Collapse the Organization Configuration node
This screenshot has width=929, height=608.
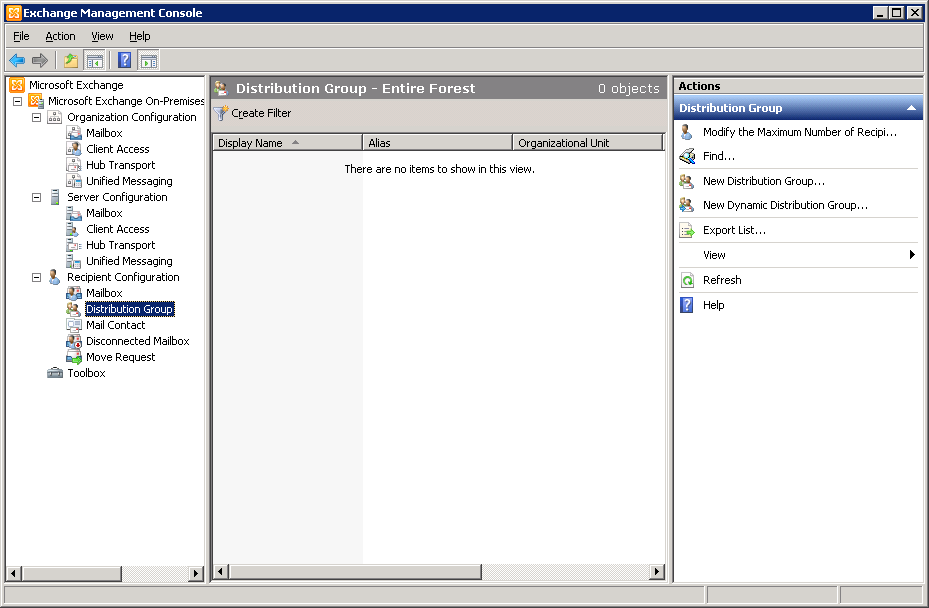(37, 117)
